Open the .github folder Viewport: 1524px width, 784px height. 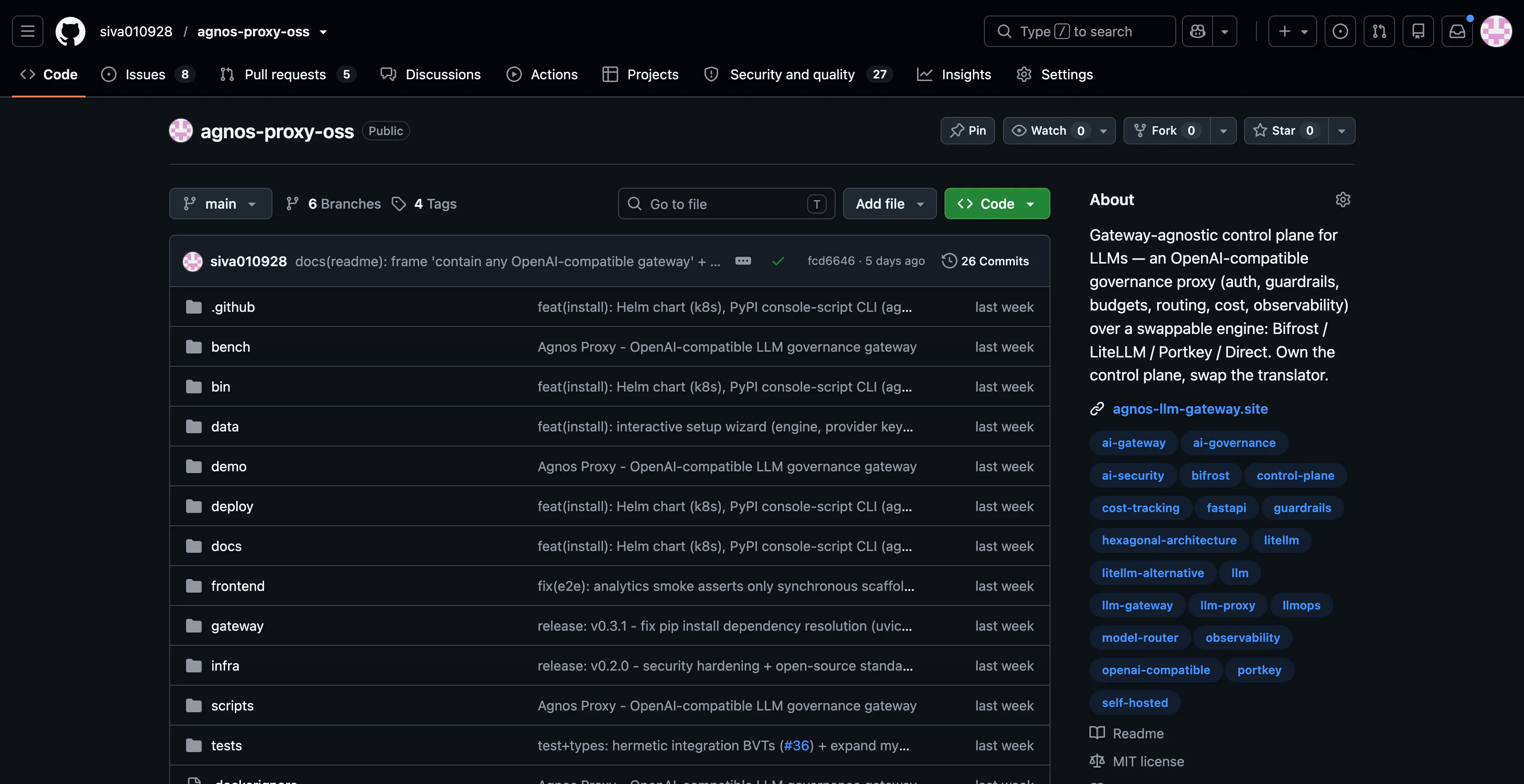(233, 307)
